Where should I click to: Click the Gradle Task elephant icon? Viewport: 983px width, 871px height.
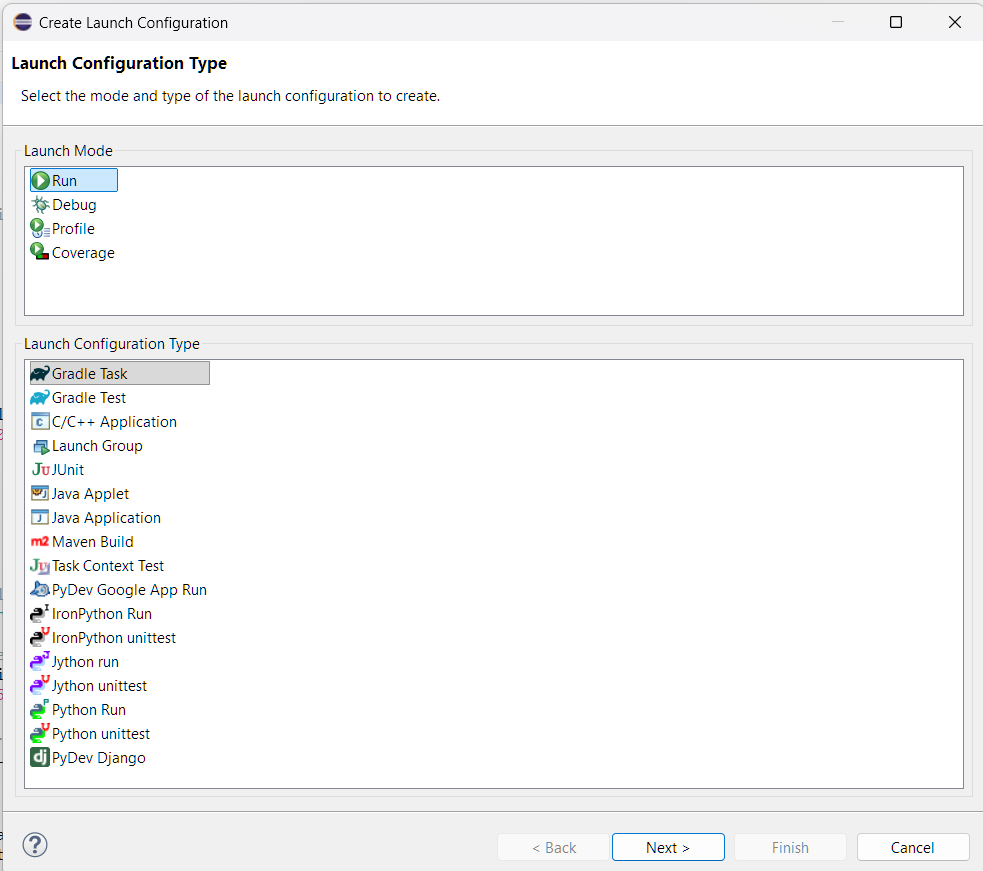[x=40, y=374]
